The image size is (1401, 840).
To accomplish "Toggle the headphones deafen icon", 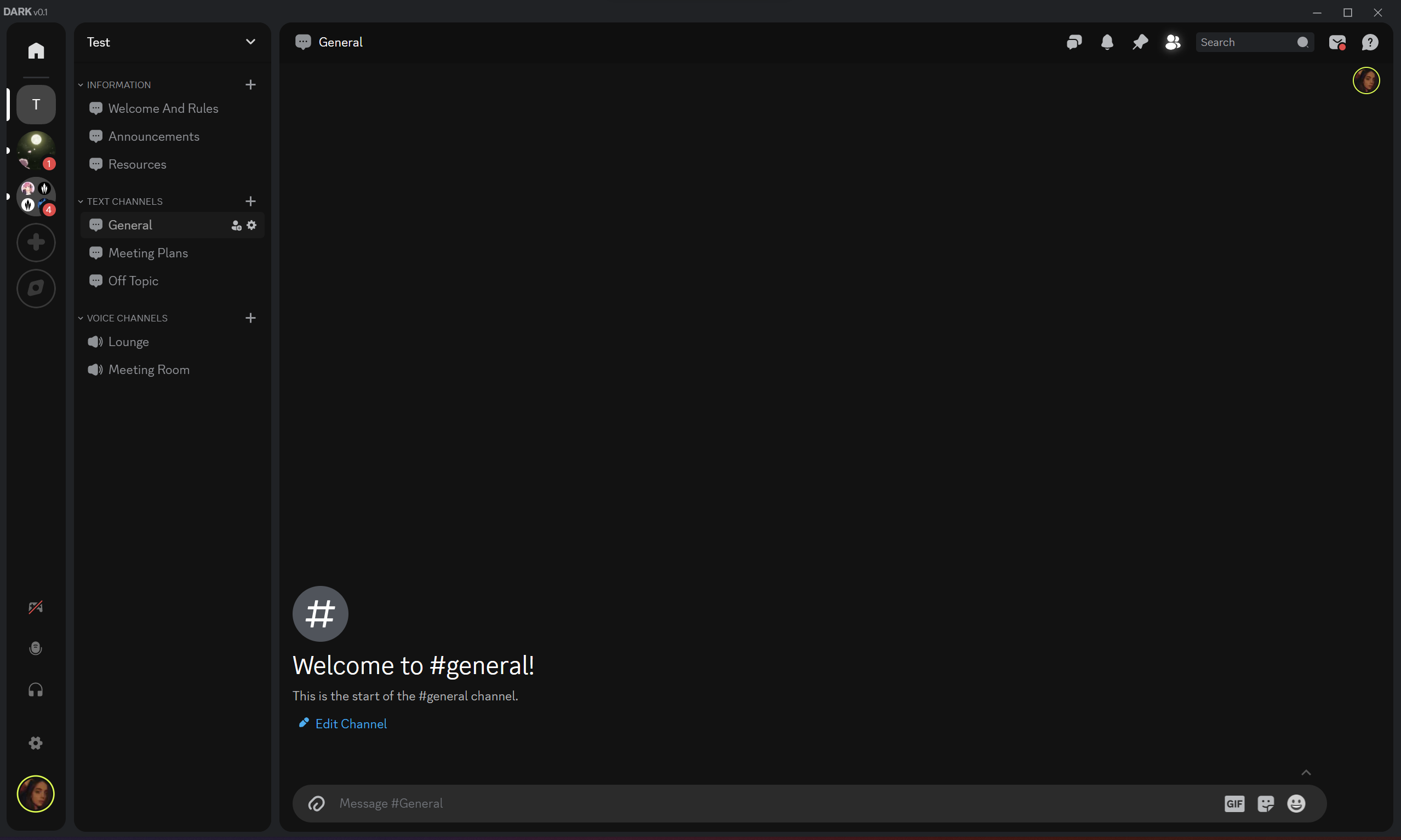I will tap(36, 689).
